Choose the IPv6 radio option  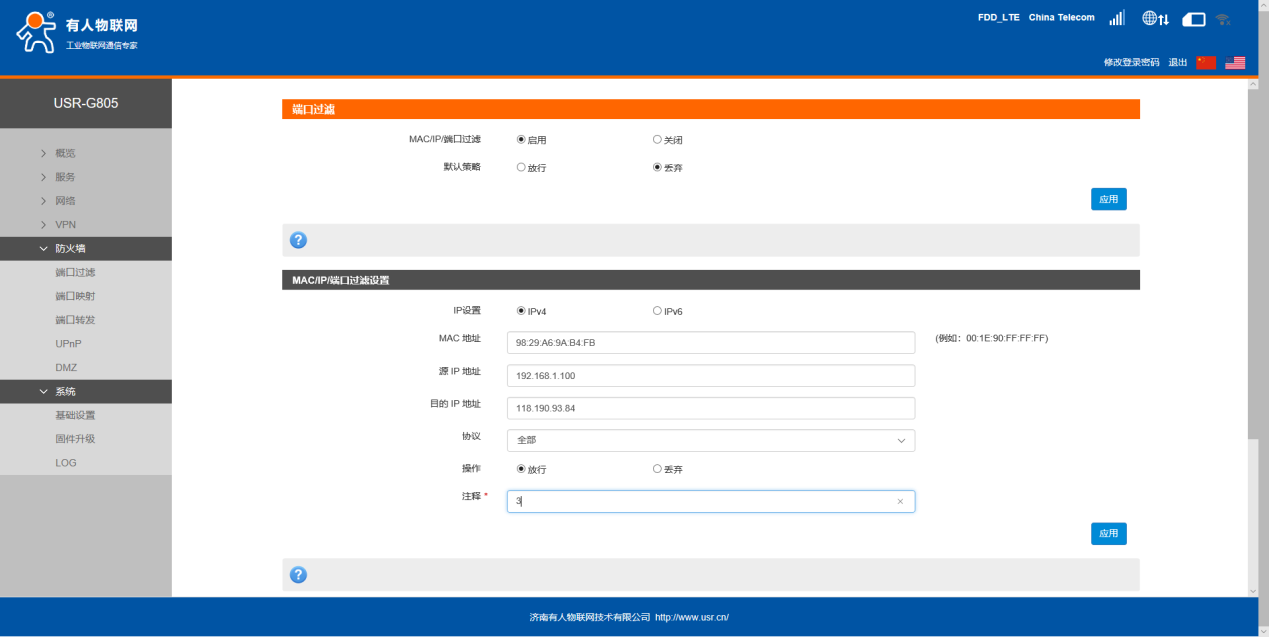coord(658,311)
